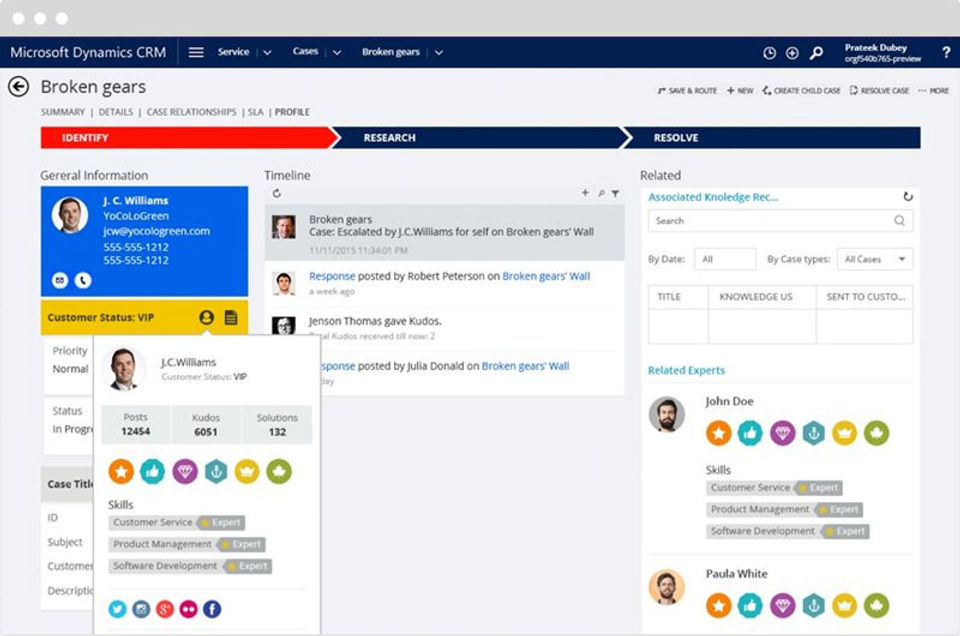The height and width of the screenshot is (636, 960).
Task: Click jcw@yocologreen.com email address
Action: pos(156,231)
